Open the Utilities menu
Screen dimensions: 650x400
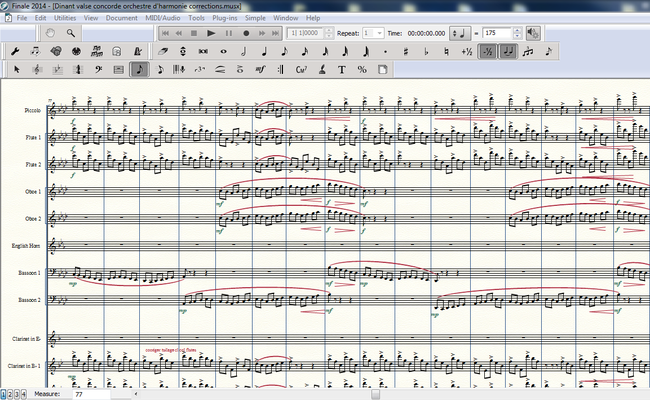coord(65,18)
